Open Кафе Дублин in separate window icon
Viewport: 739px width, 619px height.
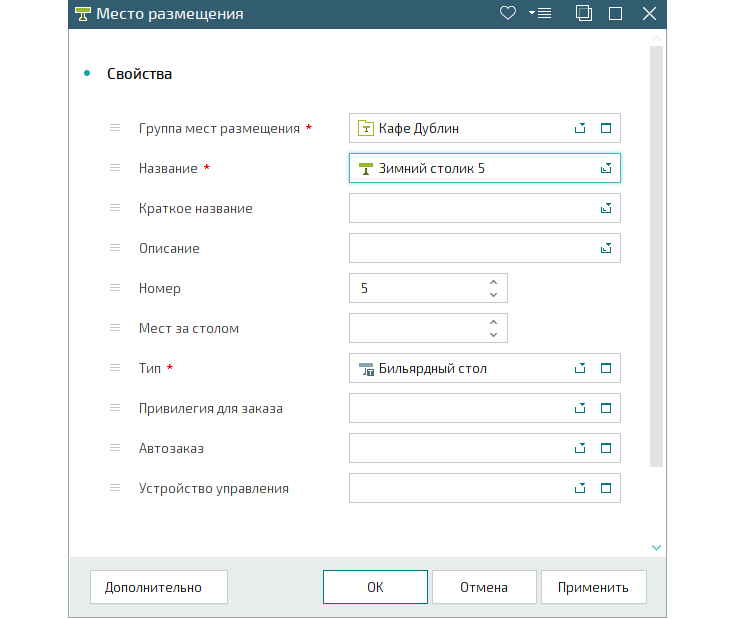point(605,128)
